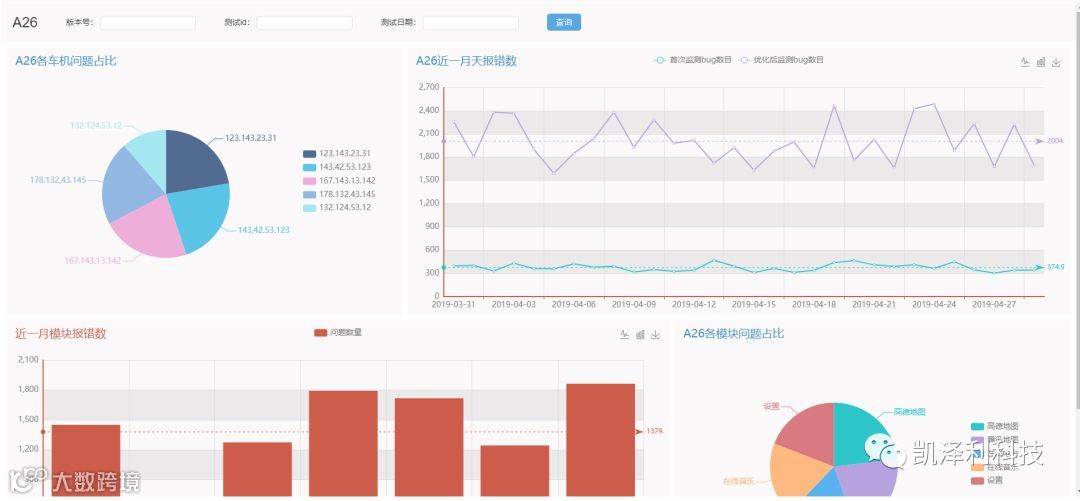Toggle the 首次监测bug数目 legend series
Image resolution: width=1080 pixels, height=501 pixels.
[693, 60]
